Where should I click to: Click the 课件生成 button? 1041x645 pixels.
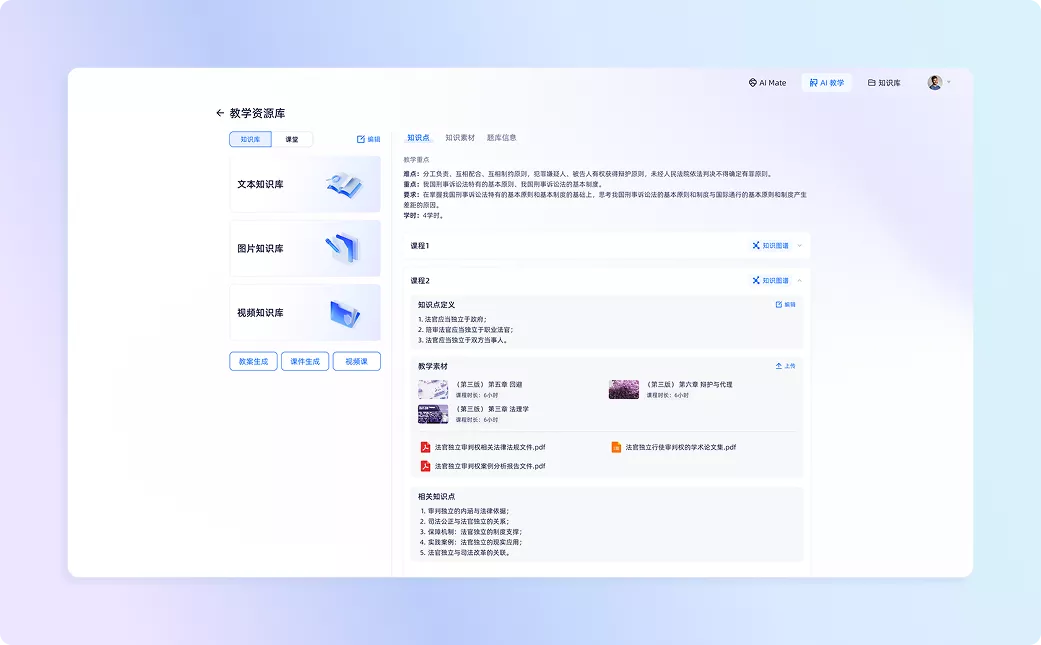click(x=305, y=362)
